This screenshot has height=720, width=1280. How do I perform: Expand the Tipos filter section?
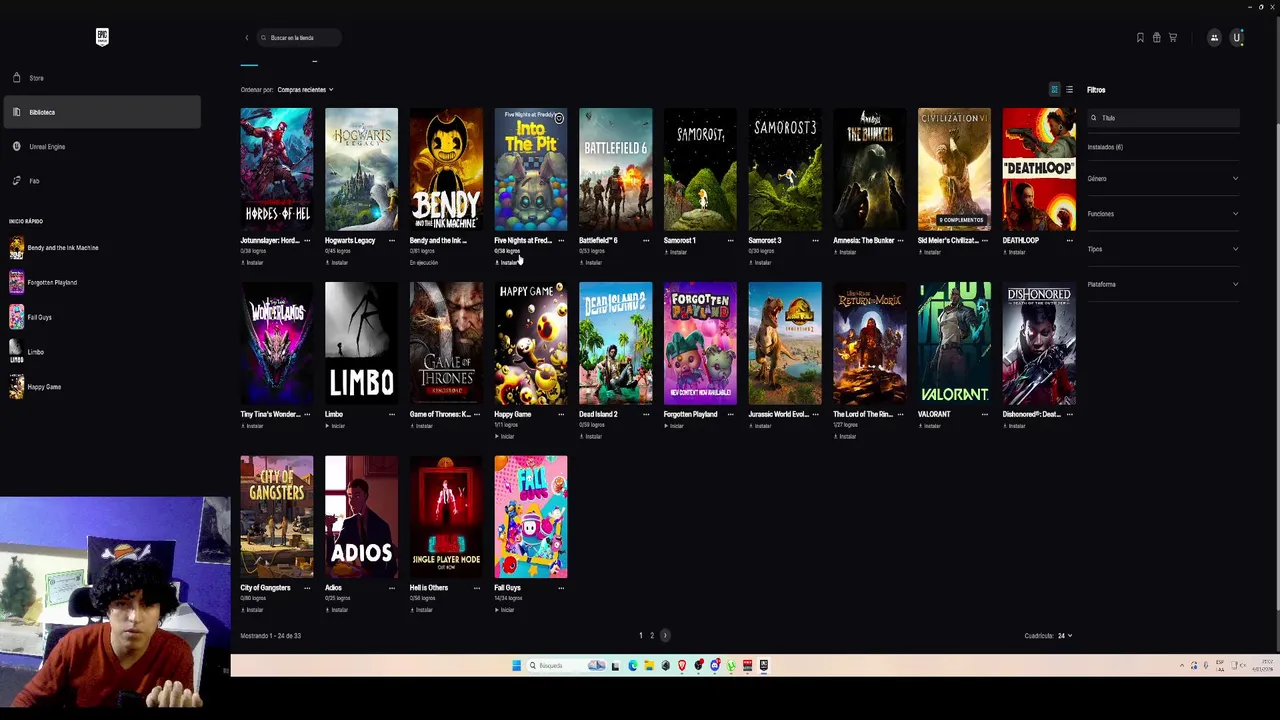click(1163, 249)
